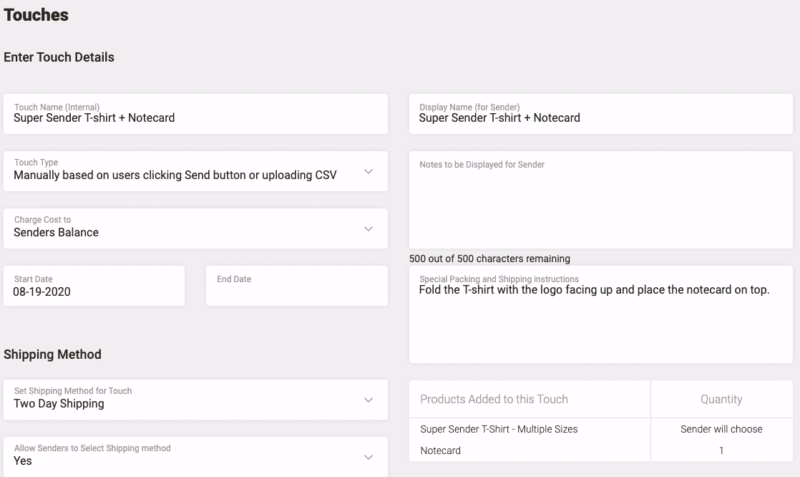Click the Quantity column header

(721, 399)
